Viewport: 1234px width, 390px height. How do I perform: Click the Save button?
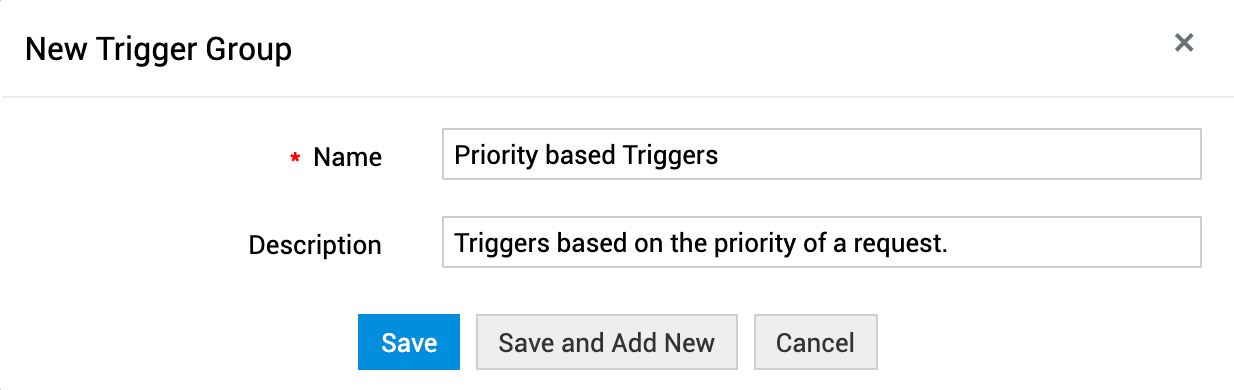(x=409, y=343)
